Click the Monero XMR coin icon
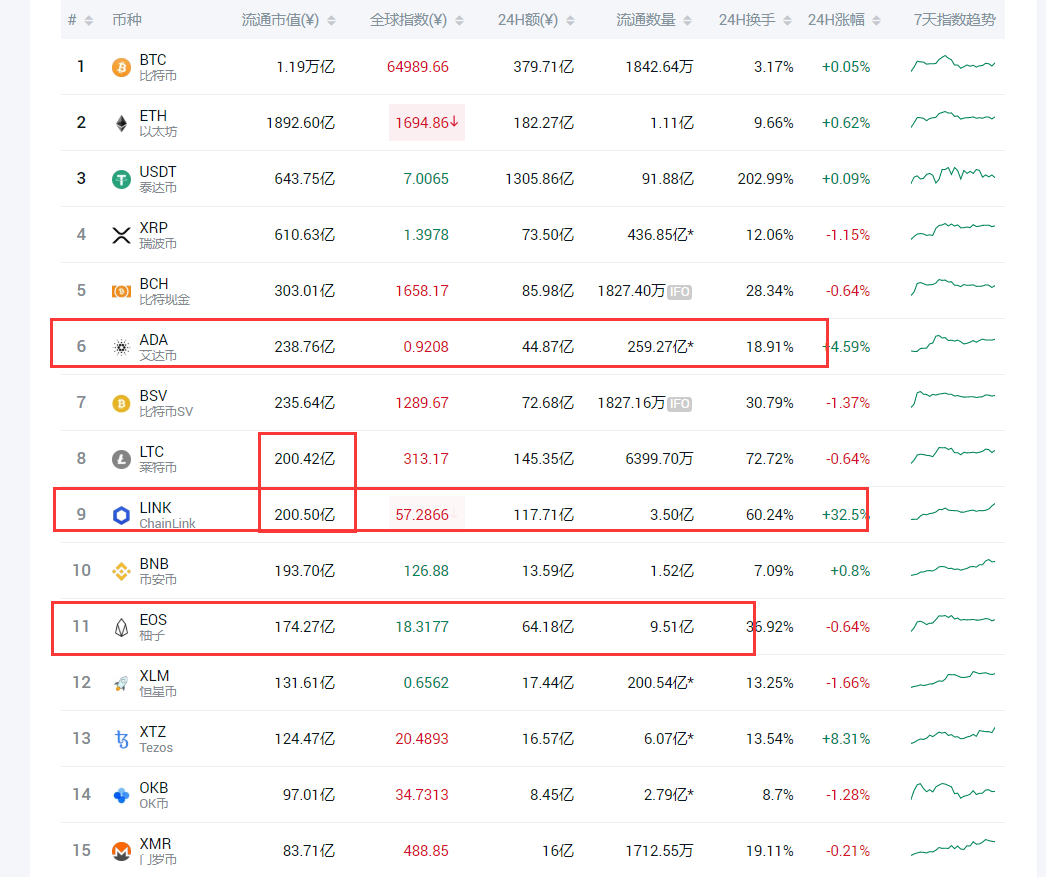This screenshot has height=877, width=1046. 121,852
